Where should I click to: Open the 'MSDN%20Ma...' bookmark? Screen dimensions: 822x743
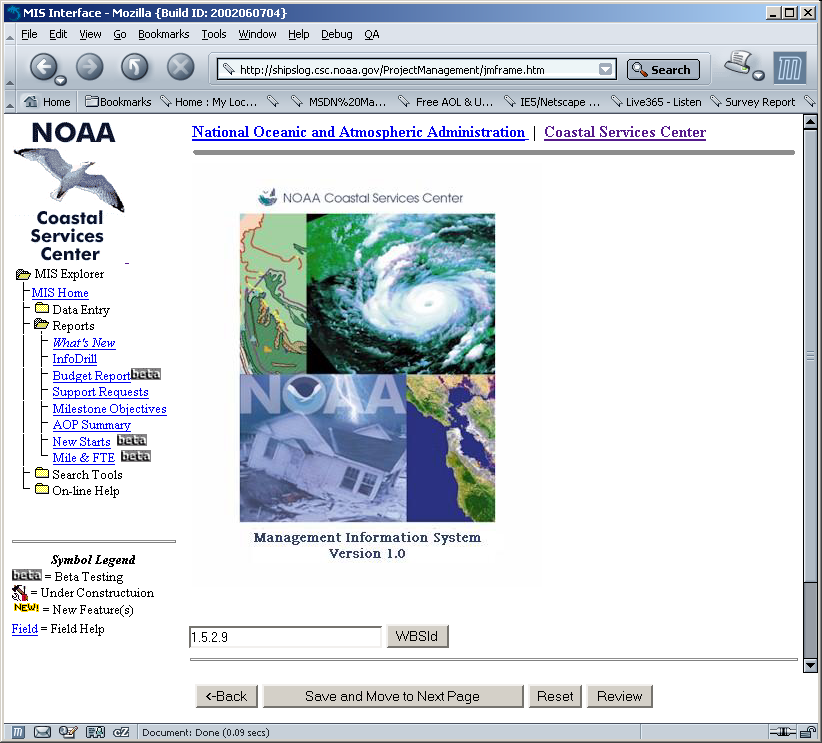[x=339, y=102]
